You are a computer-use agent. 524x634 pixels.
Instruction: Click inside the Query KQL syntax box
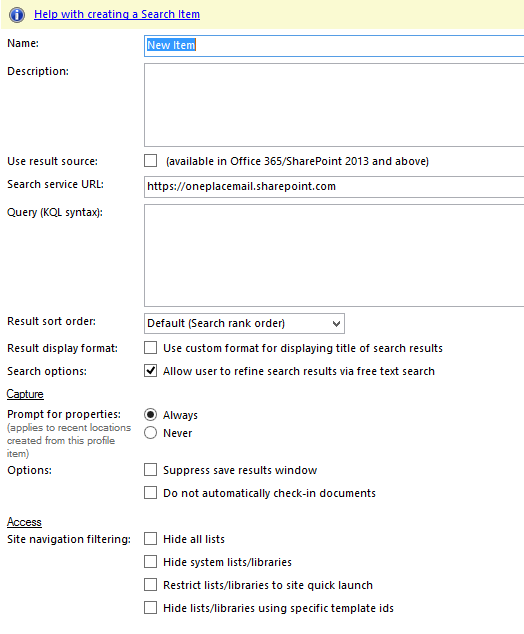tap(334, 256)
